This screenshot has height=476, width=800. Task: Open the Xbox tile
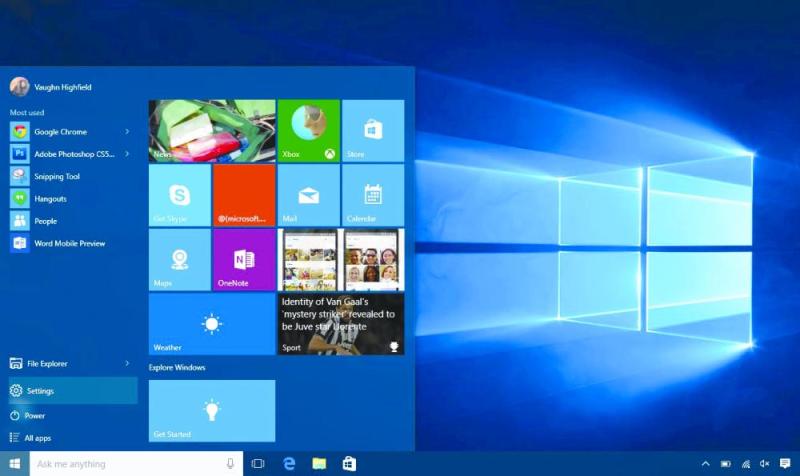pos(308,131)
